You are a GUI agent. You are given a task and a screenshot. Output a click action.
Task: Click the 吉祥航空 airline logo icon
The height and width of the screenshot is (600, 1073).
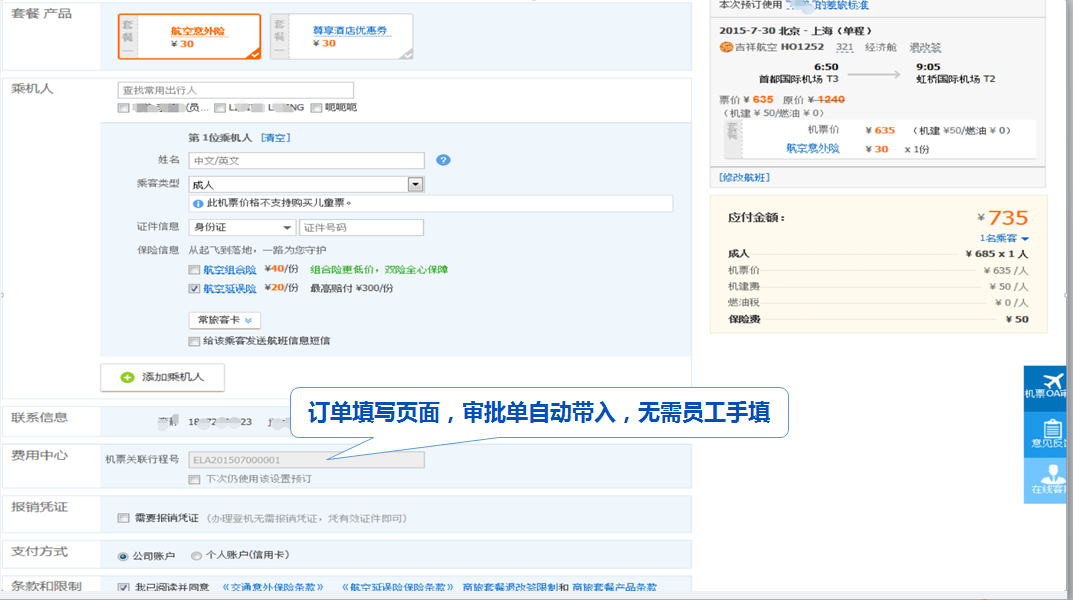[x=725, y=47]
